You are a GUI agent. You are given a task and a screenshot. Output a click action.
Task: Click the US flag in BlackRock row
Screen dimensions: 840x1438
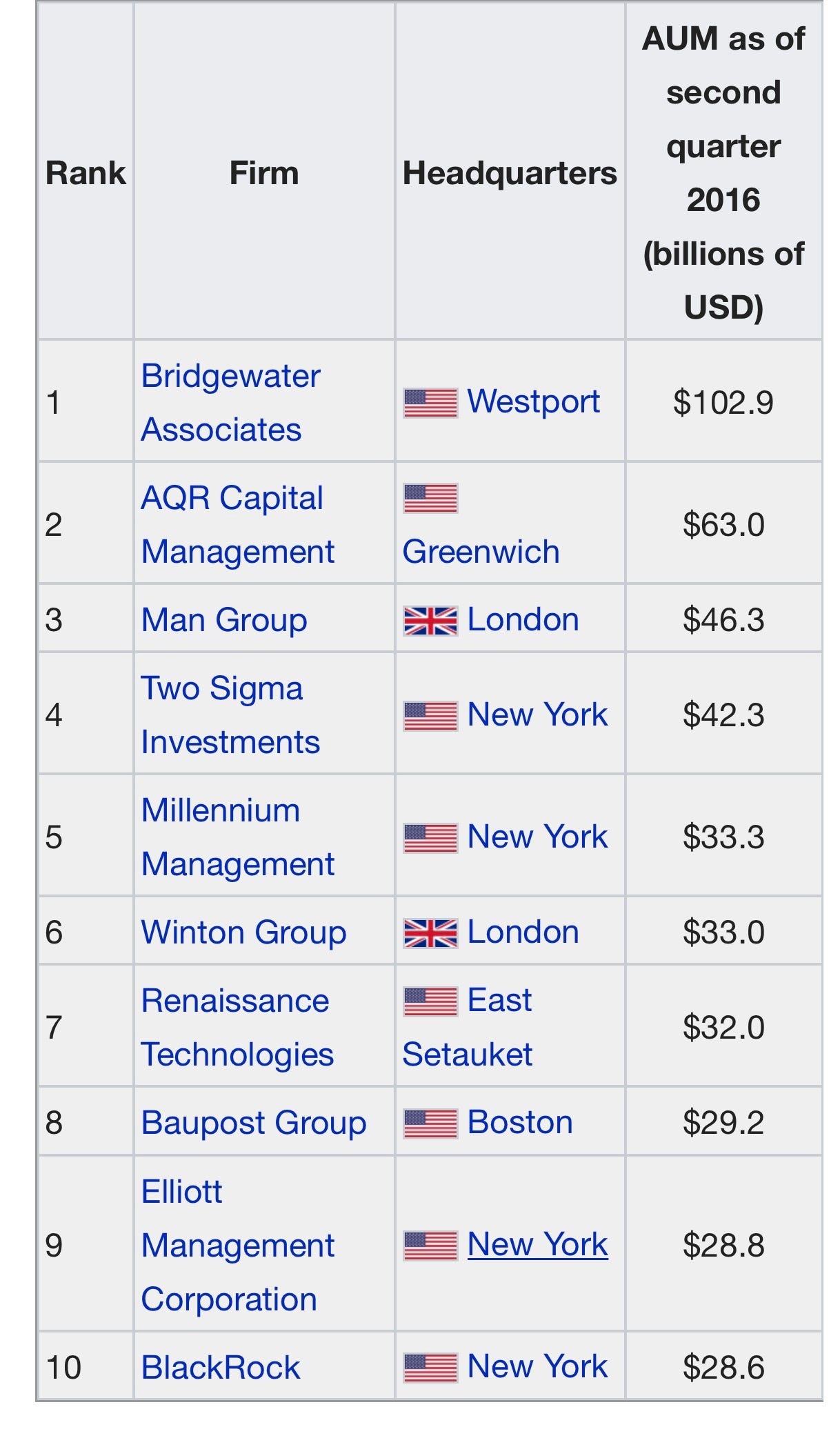[430, 1368]
